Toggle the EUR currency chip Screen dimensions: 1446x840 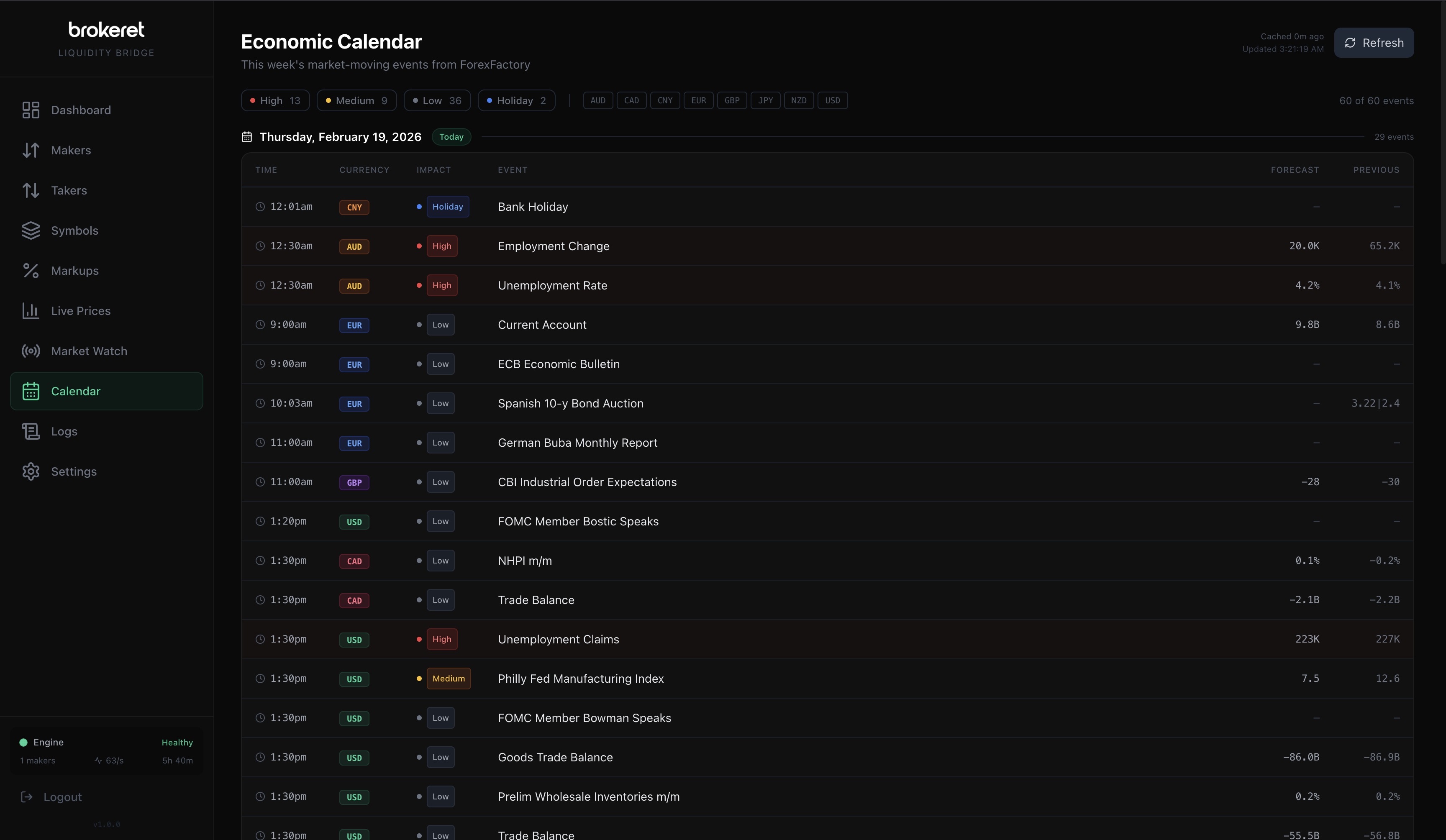click(698, 100)
